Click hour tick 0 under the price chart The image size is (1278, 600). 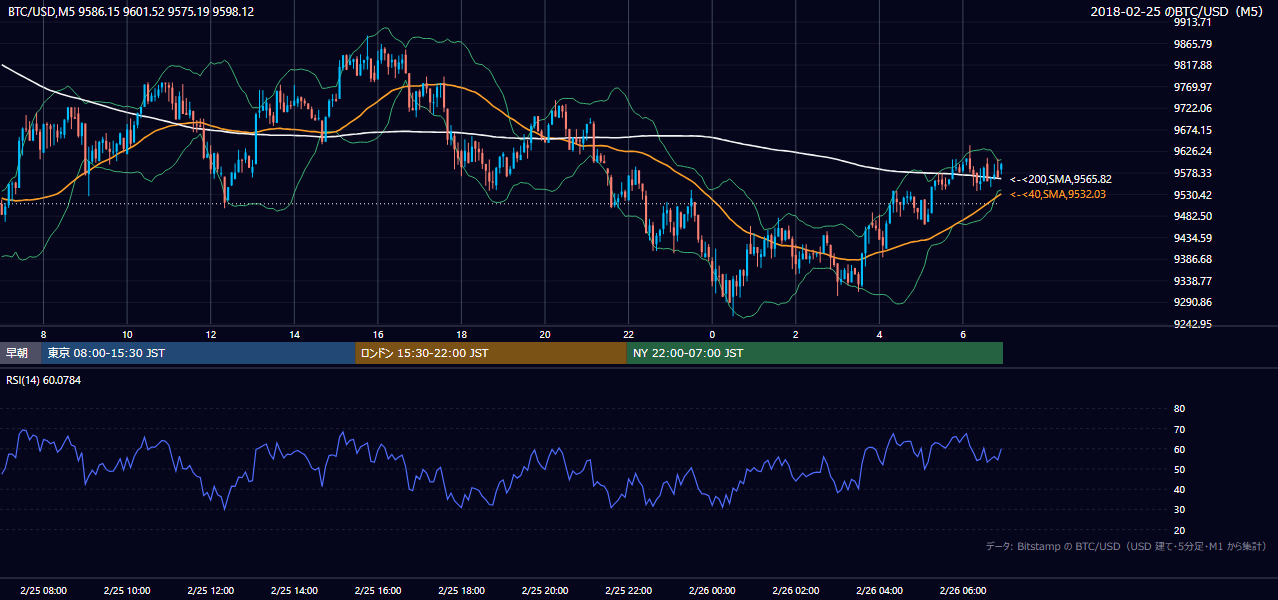tap(712, 334)
